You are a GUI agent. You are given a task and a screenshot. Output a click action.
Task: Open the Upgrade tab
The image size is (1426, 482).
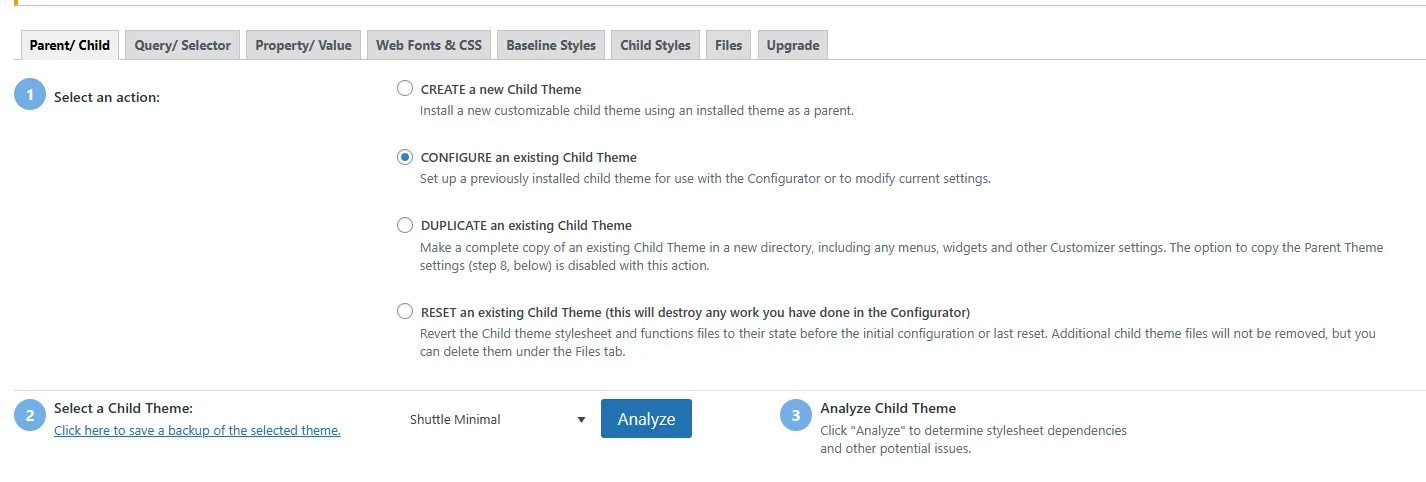(x=793, y=45)
